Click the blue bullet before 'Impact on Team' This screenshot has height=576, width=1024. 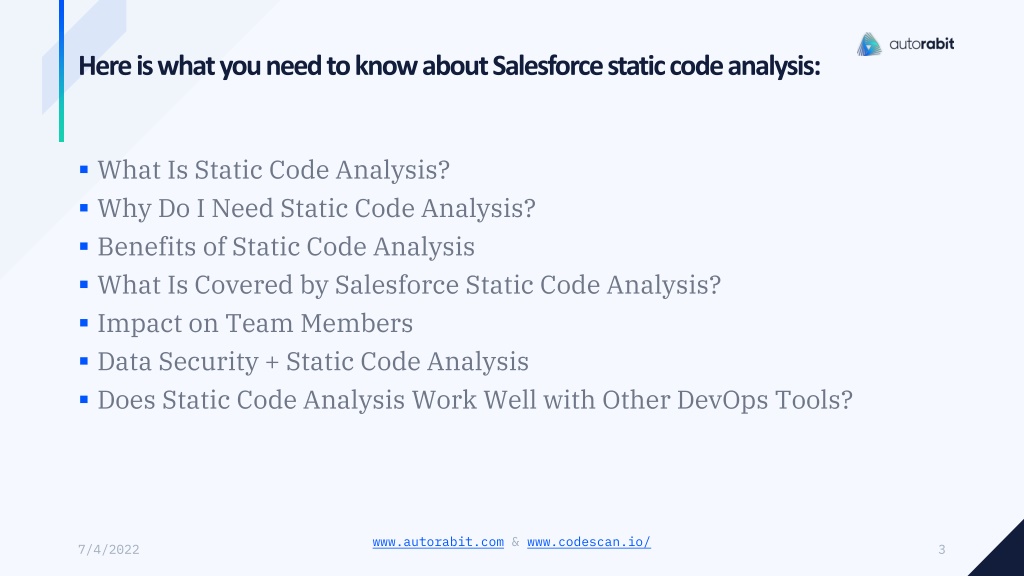84,323
